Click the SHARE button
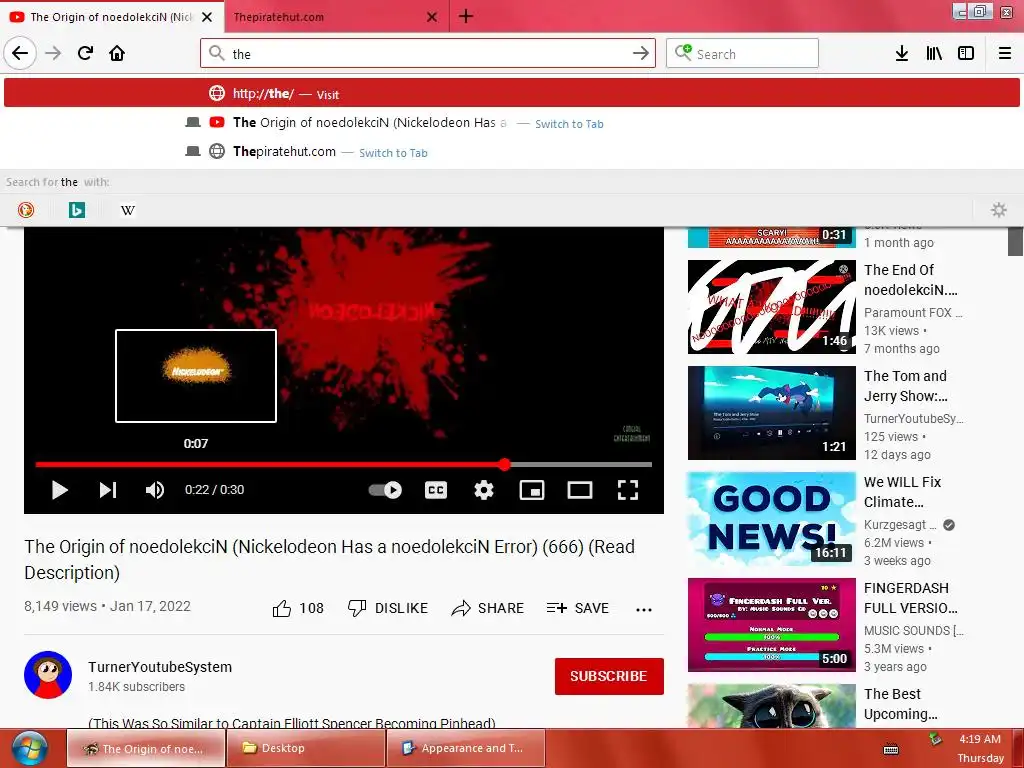Screen dimensions: 1024x768 [x=488, y=609]
